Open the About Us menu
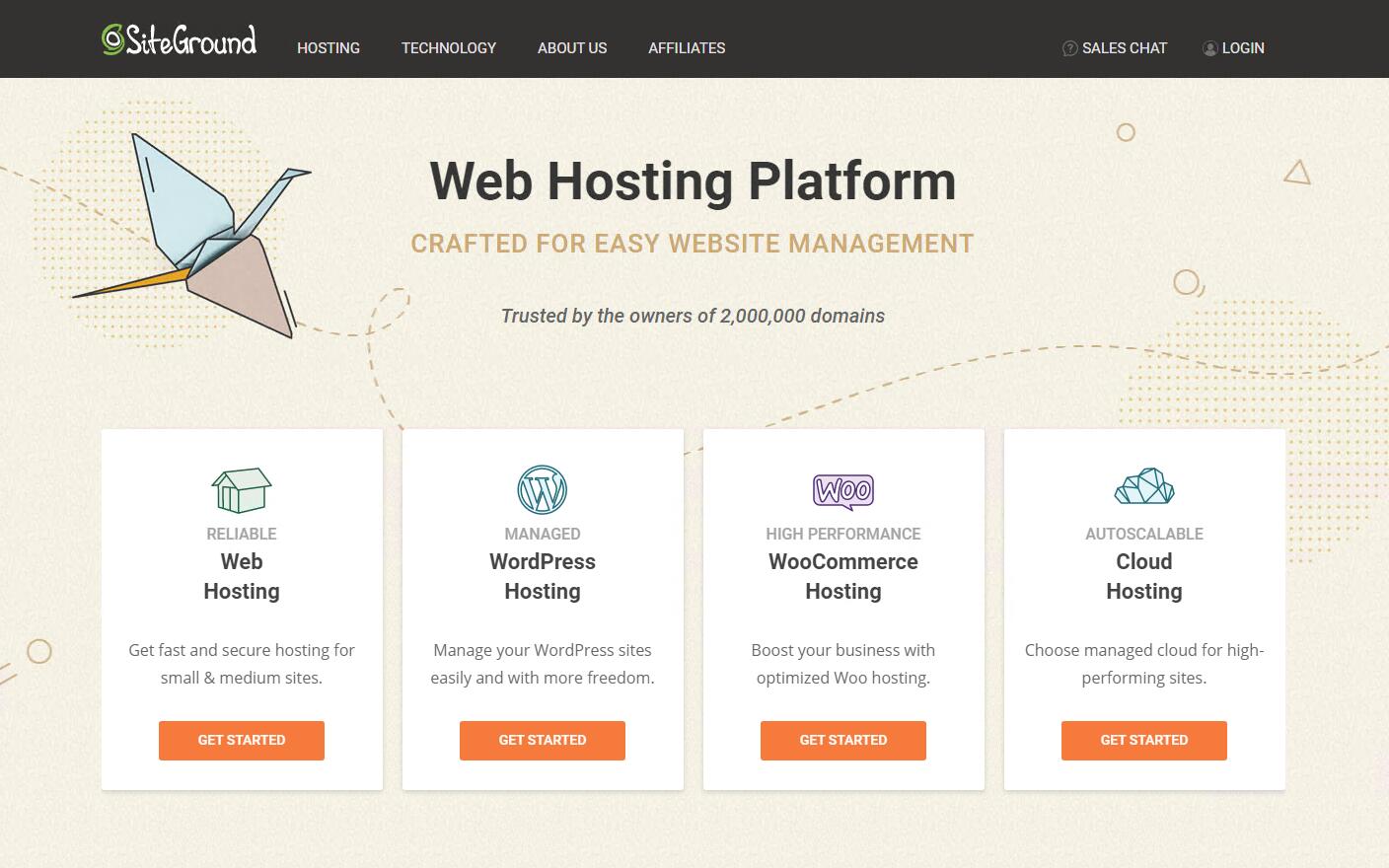Viewport: 1389px width, 868px height. (572, 48)
